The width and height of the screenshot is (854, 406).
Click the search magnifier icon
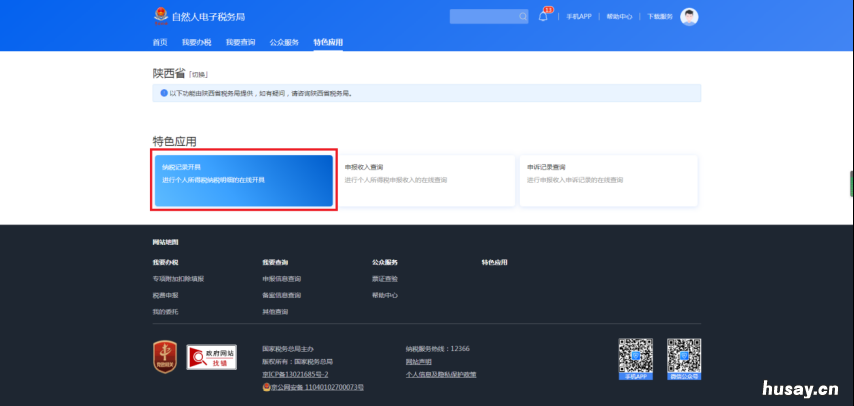tap(523, 17)
